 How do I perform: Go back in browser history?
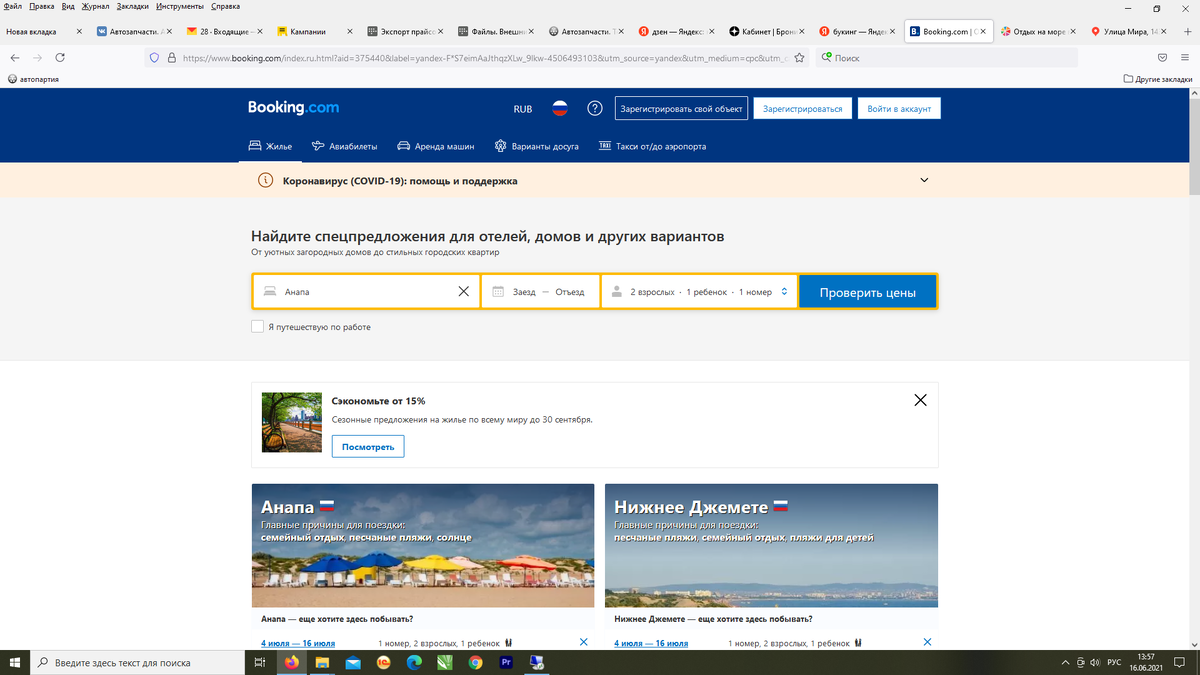(x=14, y=58)
